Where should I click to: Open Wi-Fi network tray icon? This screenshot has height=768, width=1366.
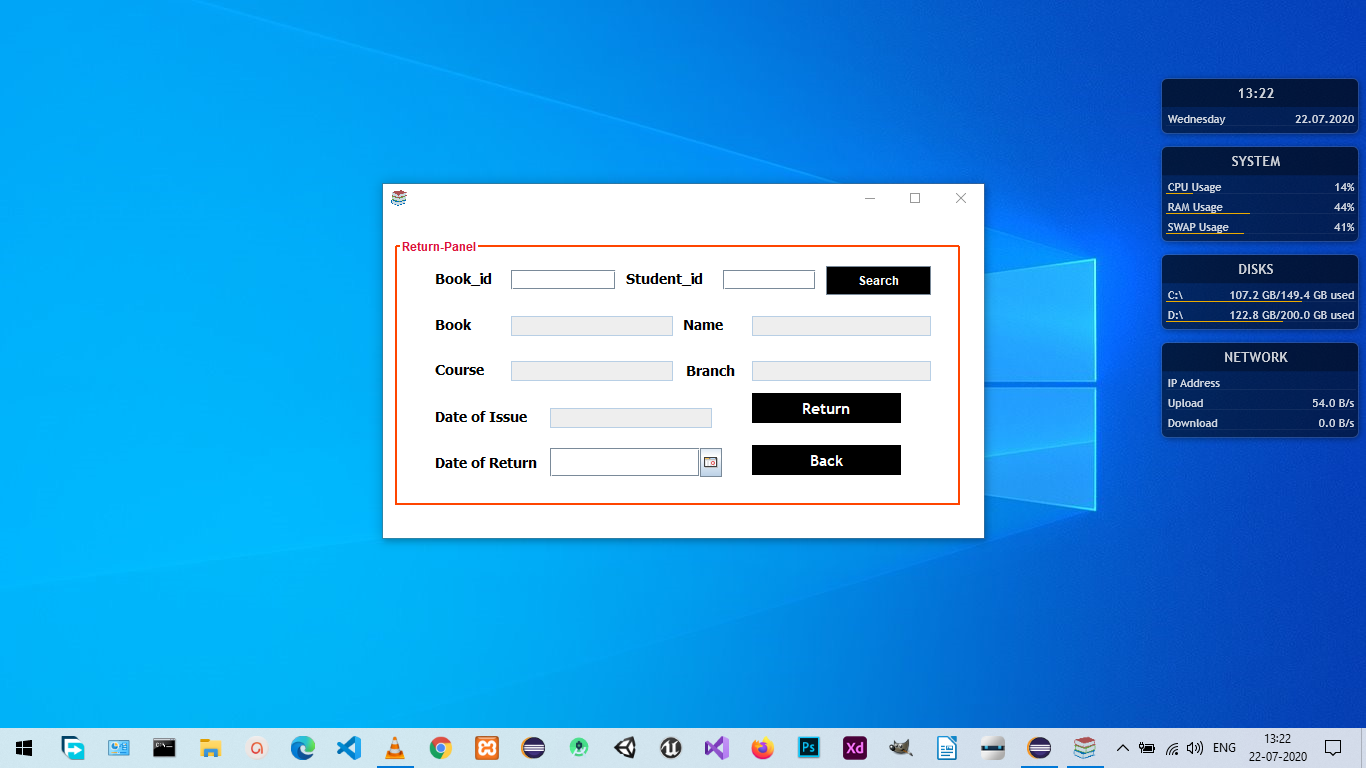point(1172,748)
